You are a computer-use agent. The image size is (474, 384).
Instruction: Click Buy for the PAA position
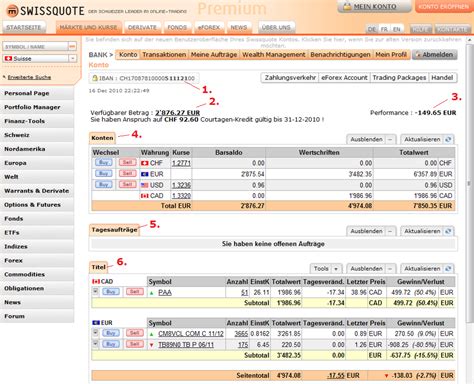pos(111,292)
